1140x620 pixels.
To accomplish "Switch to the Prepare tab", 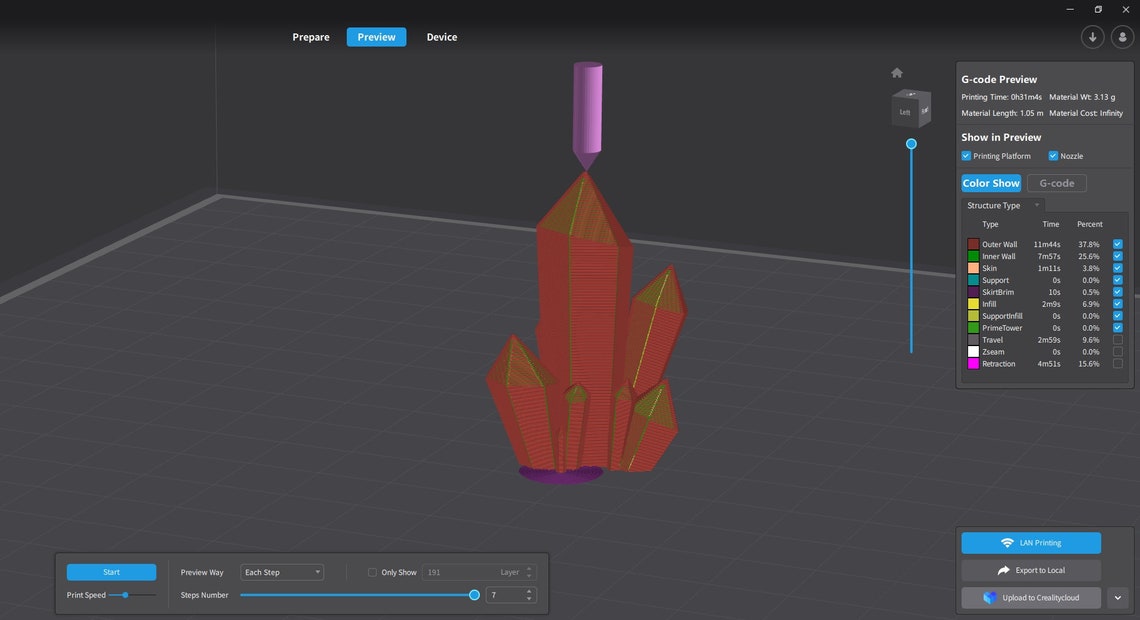I will tap(310, 37).
